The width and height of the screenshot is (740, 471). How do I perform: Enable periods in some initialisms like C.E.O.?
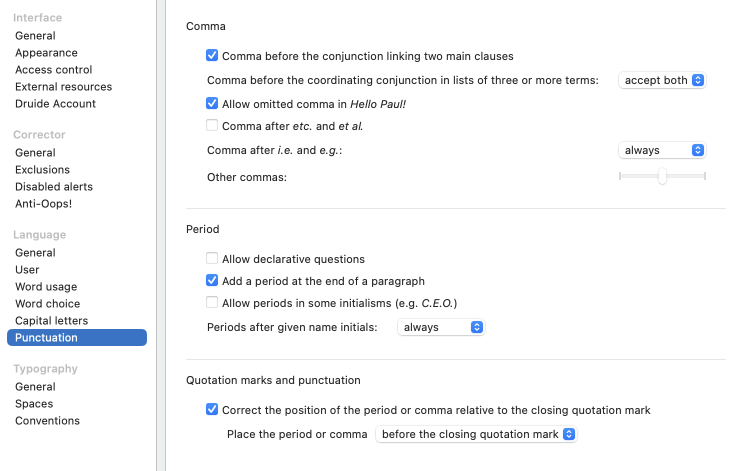212,303
